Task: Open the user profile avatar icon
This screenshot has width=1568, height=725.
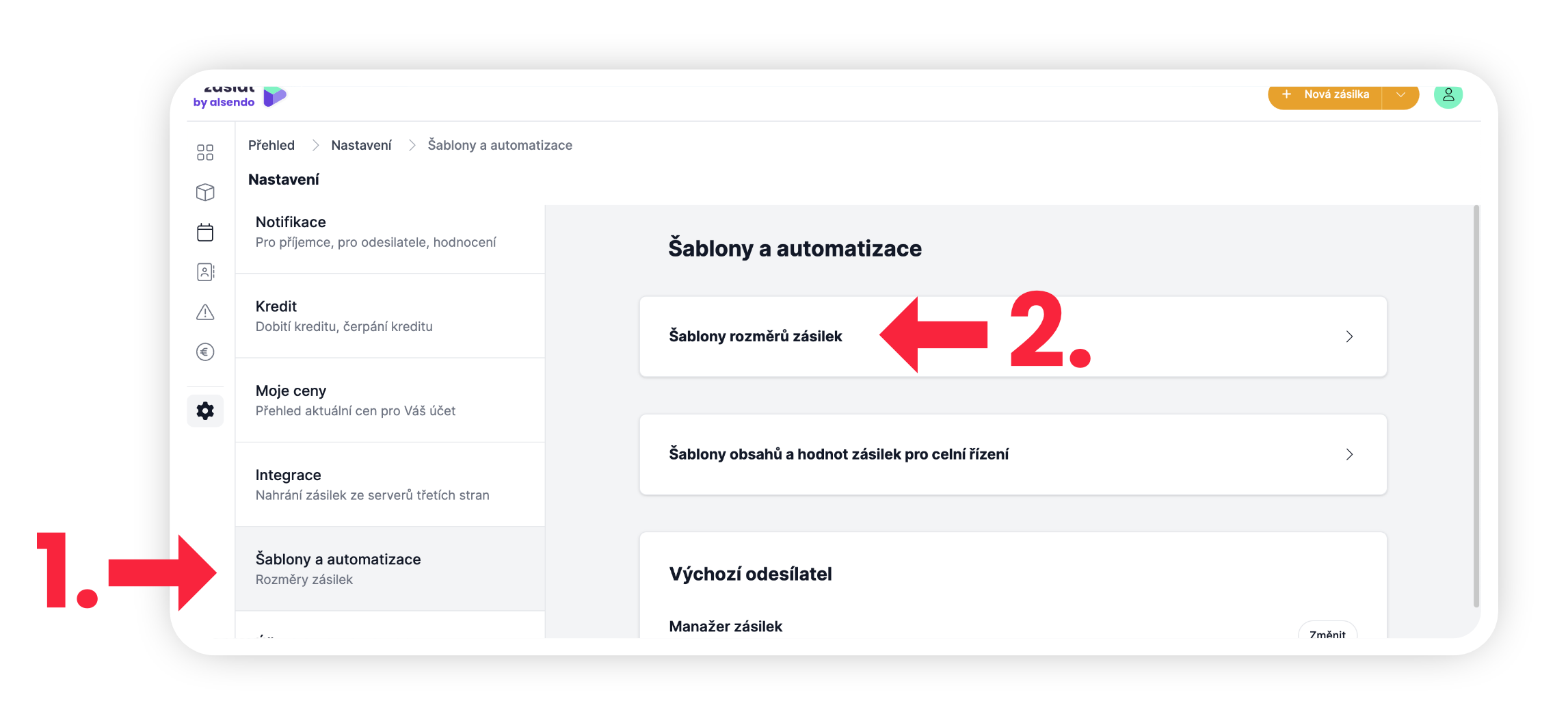Action: point(1448,96)
